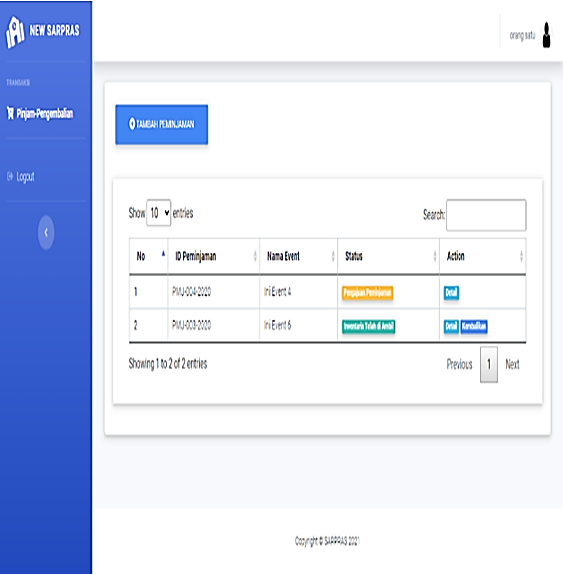
Task: Sort by the Action column header
Action: click(483, 256)
